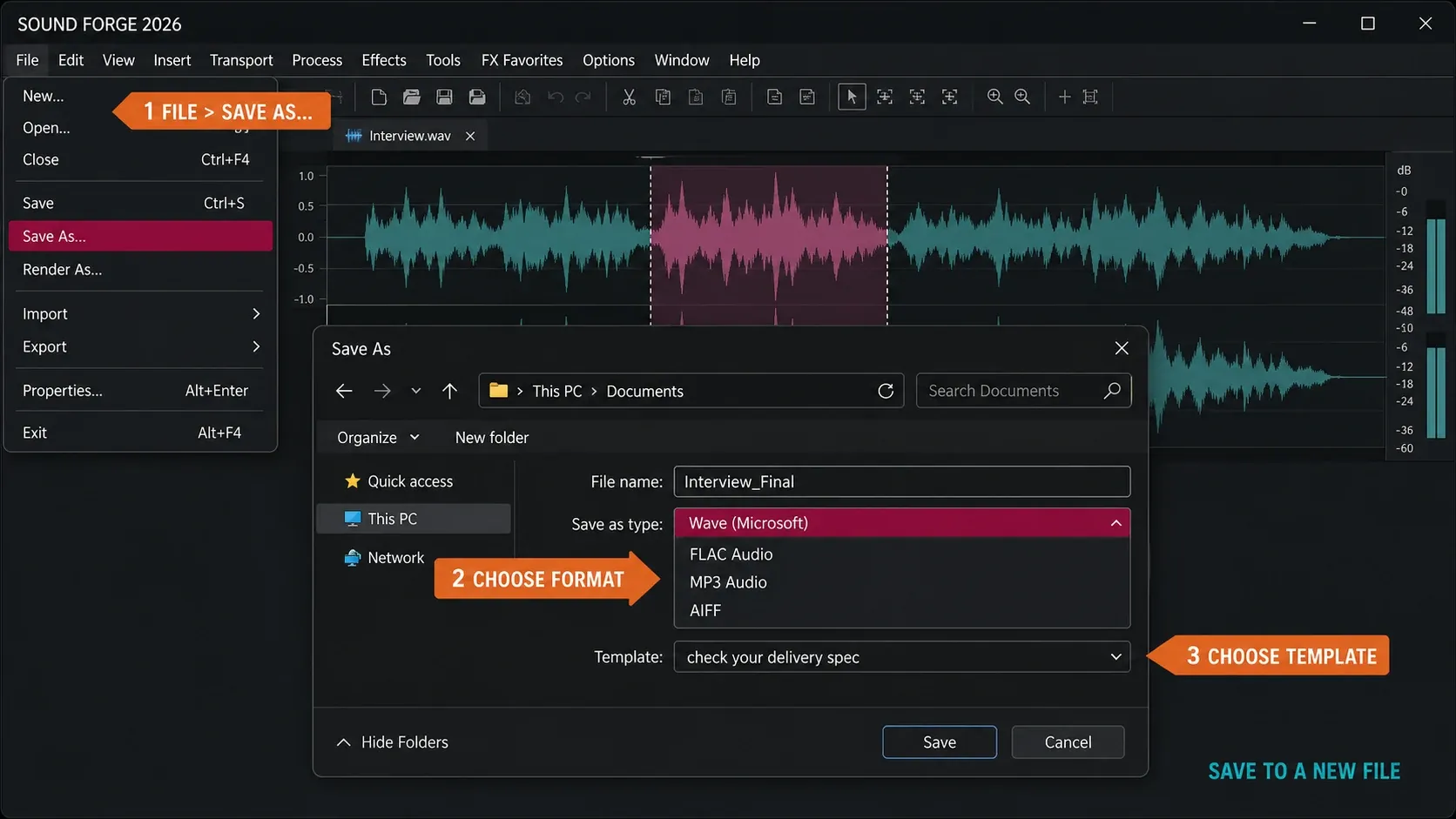This screenshot has width=1456, height=819.
Task: Open the Effects menu
Action: point(384,60)
